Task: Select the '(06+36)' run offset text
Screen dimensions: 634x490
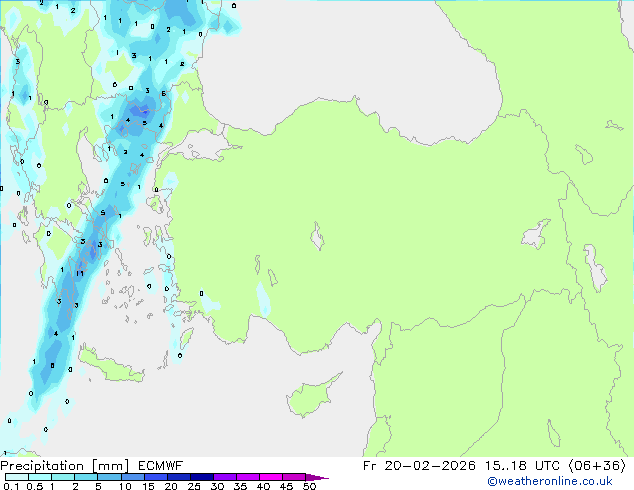Action: coord(597,466)
